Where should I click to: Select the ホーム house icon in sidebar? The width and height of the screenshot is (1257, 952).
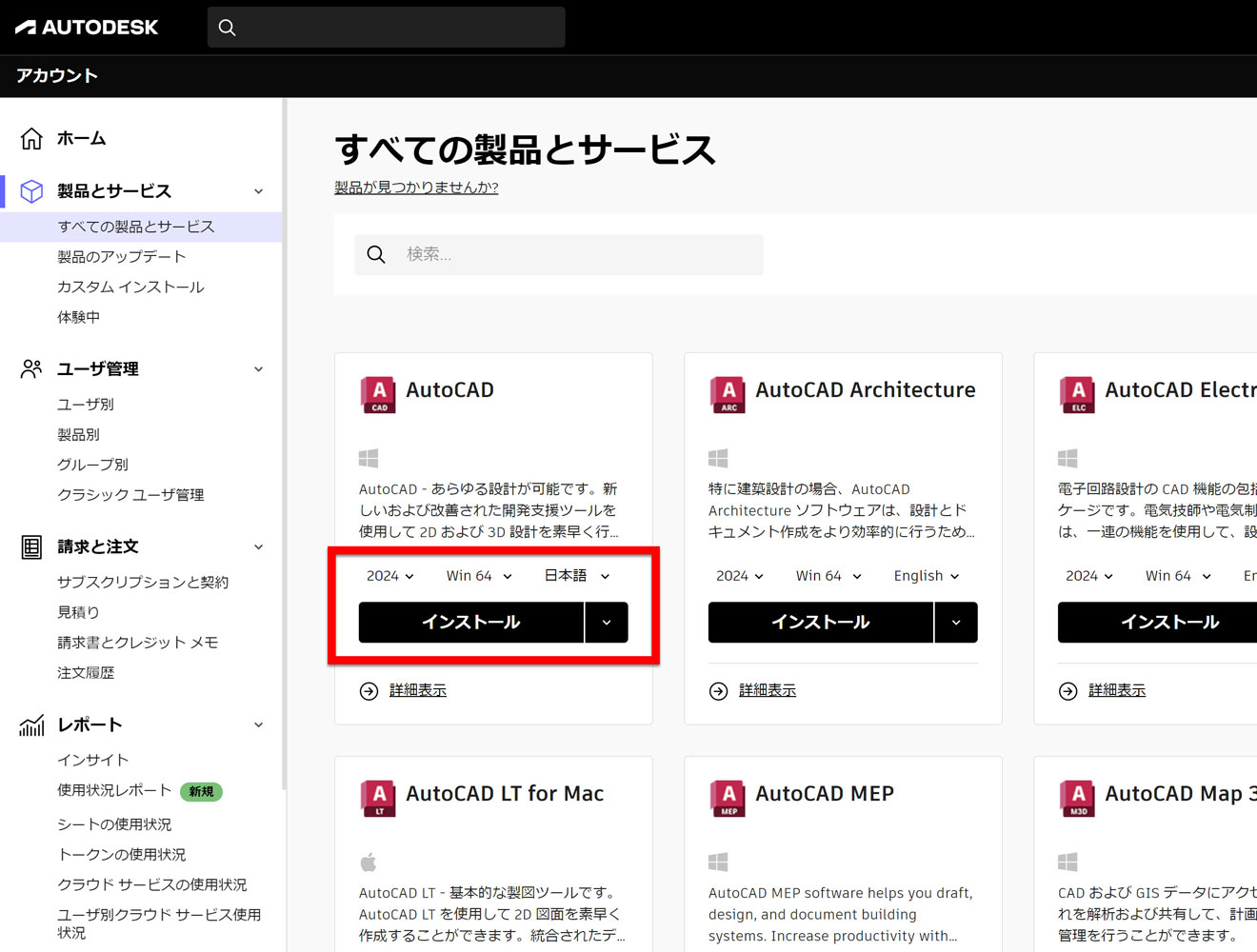[x=31, y=138]
